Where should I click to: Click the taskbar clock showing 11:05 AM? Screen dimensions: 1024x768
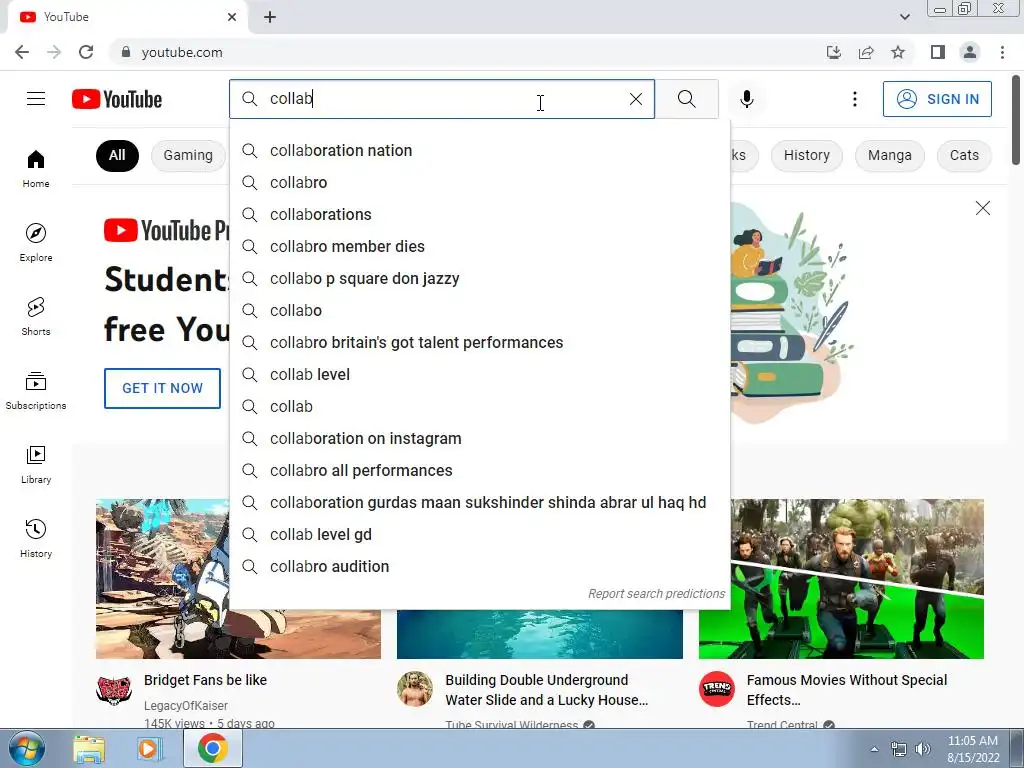(973, 749)
